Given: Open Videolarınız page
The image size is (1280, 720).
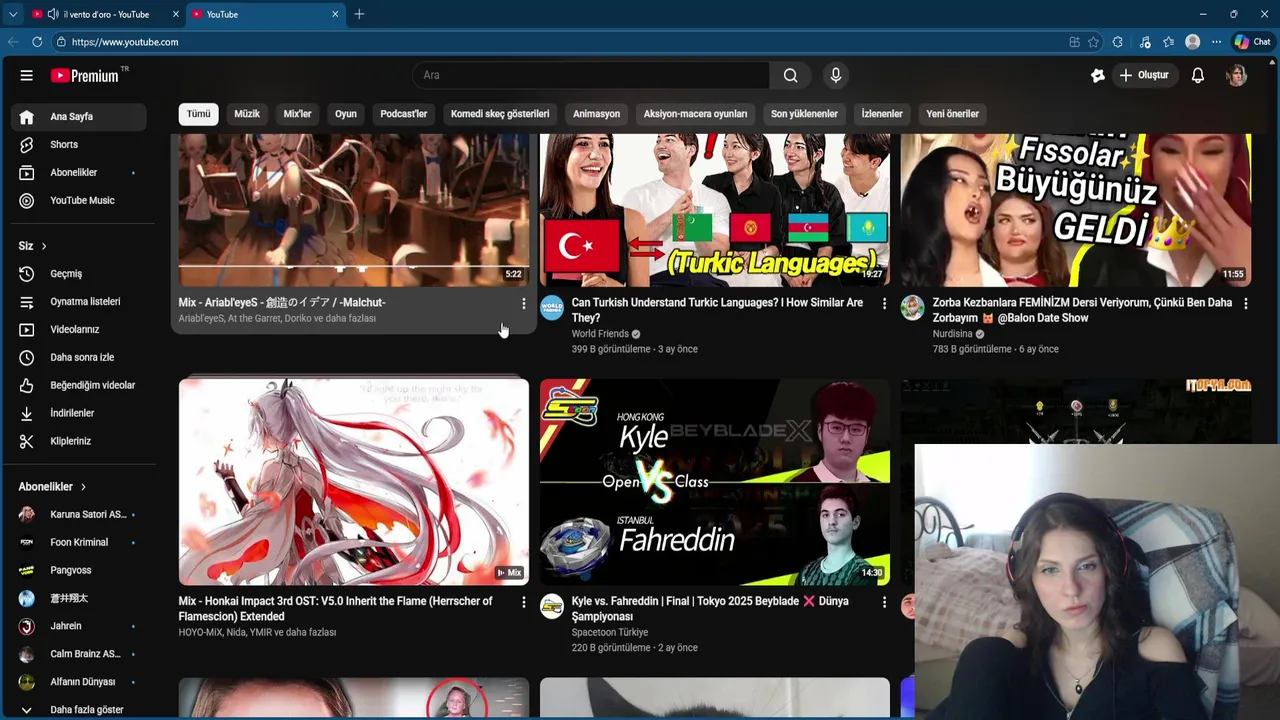Looking at the screenshot, I should click(79, 330).
